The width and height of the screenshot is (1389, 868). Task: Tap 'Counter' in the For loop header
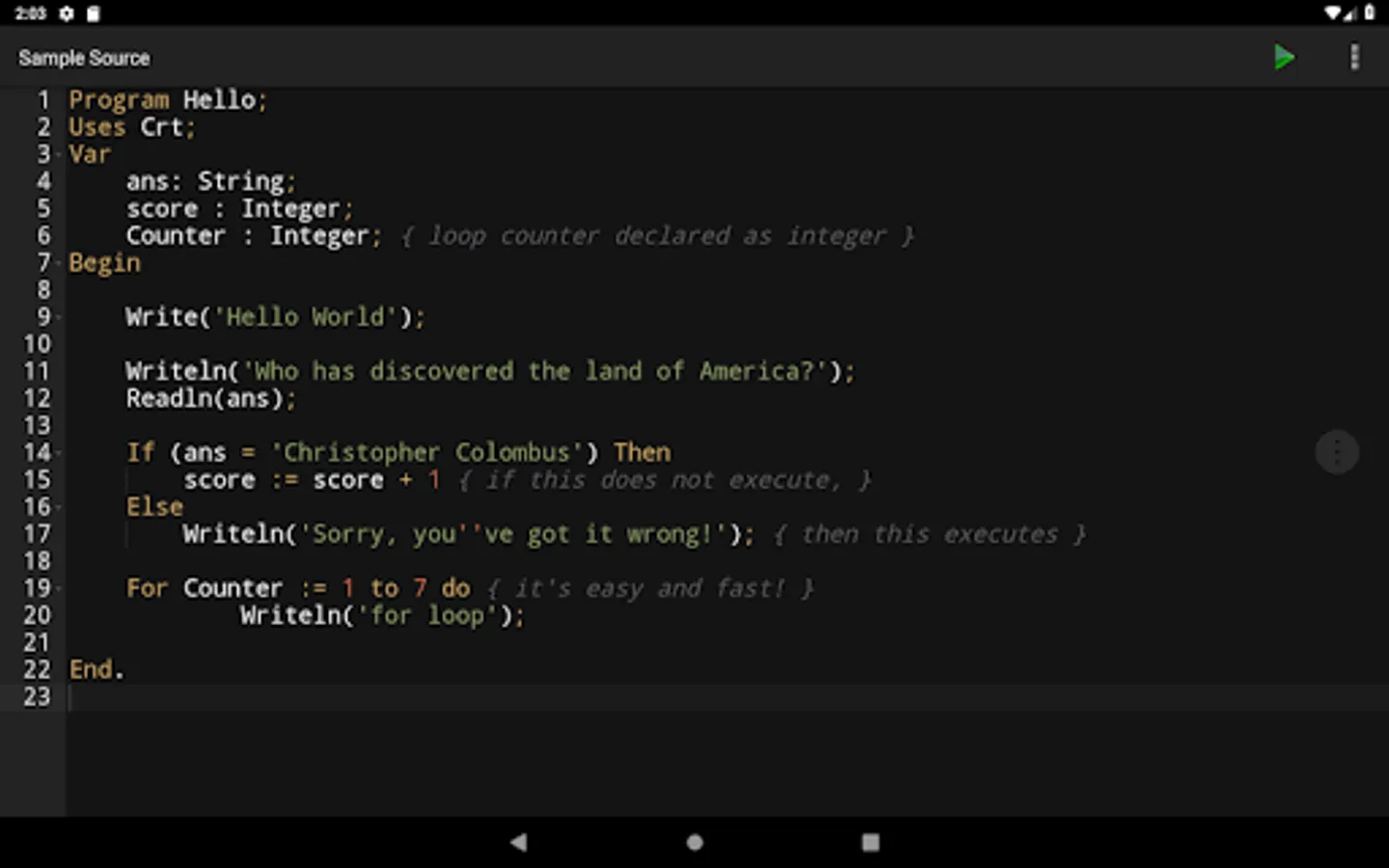232,588
